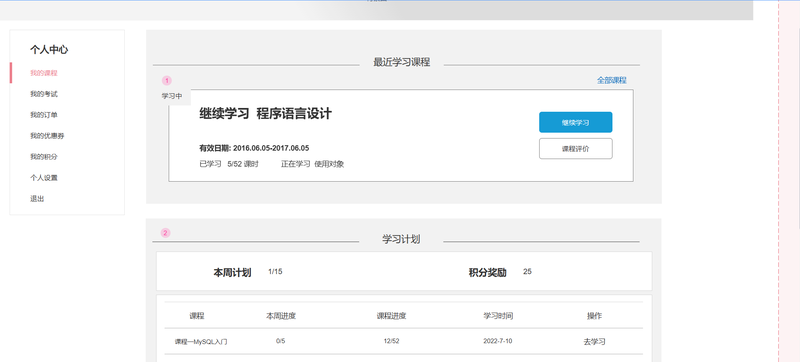Open the 全部课程 link
This screenshot has height=362, width=800.
point(612,80)
